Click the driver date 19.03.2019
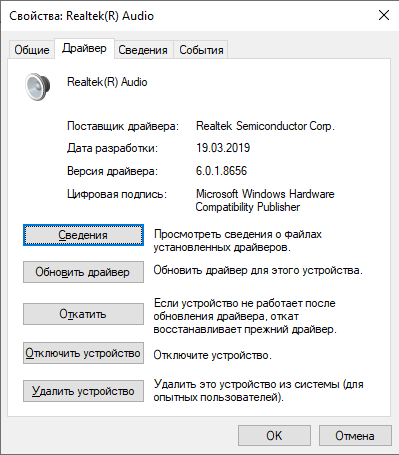This screenshot has height=455, width=399. 223,148
